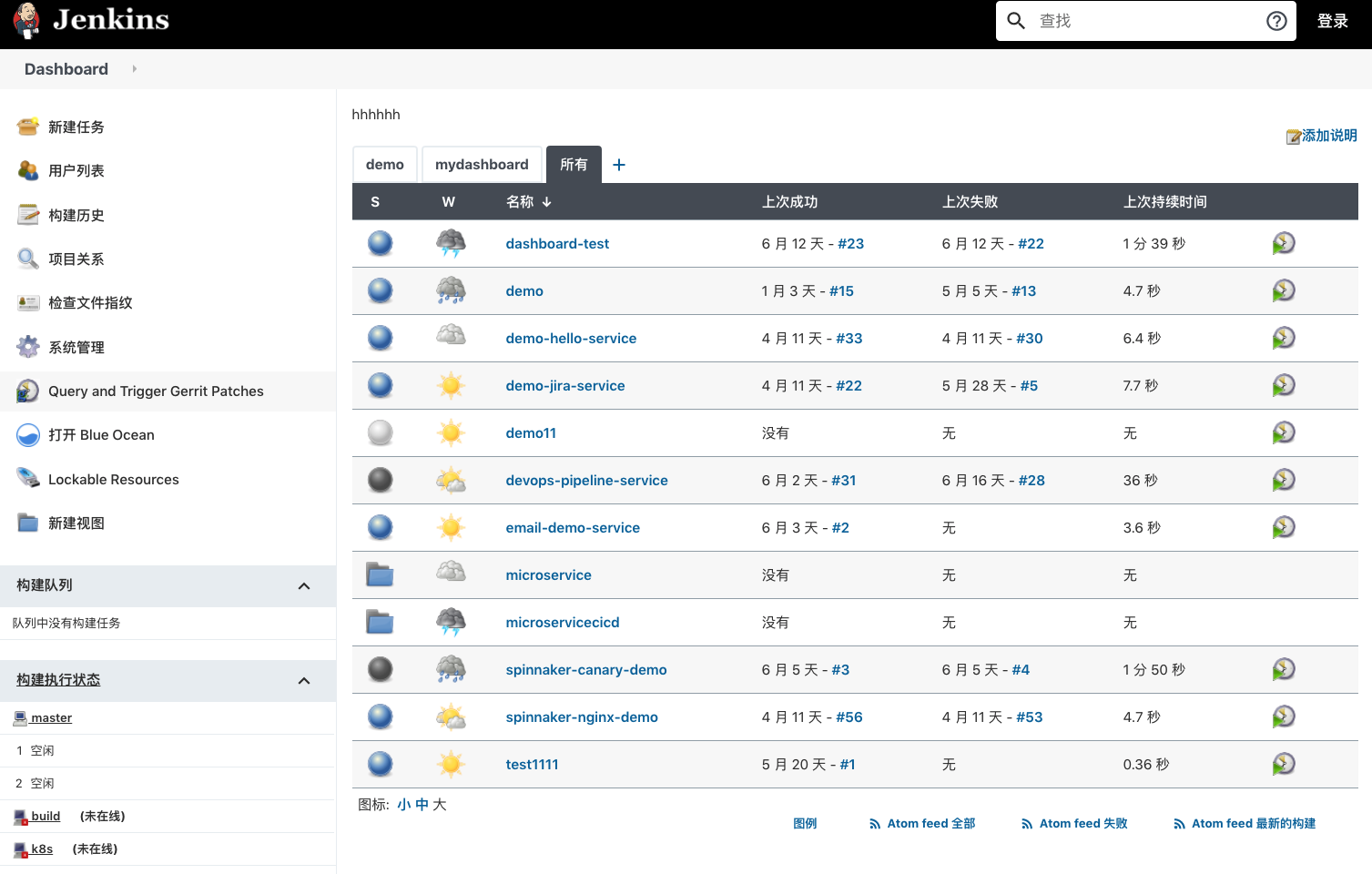
Task: Click the Jenkins butler logo icon
Action: [27, 21]
